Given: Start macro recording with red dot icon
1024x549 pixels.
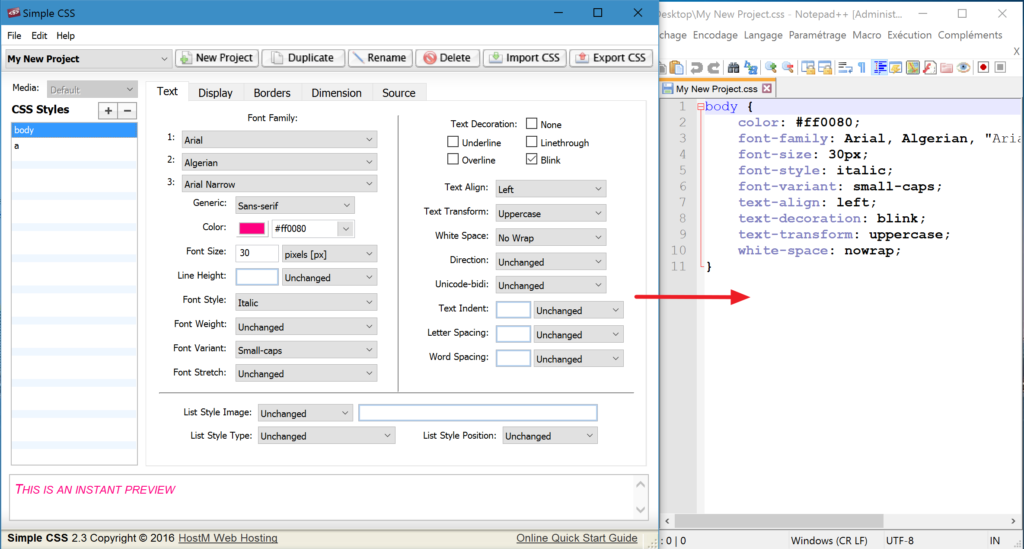Looking at the screenshot, I should pyautogui.click(x=984, y=67).
